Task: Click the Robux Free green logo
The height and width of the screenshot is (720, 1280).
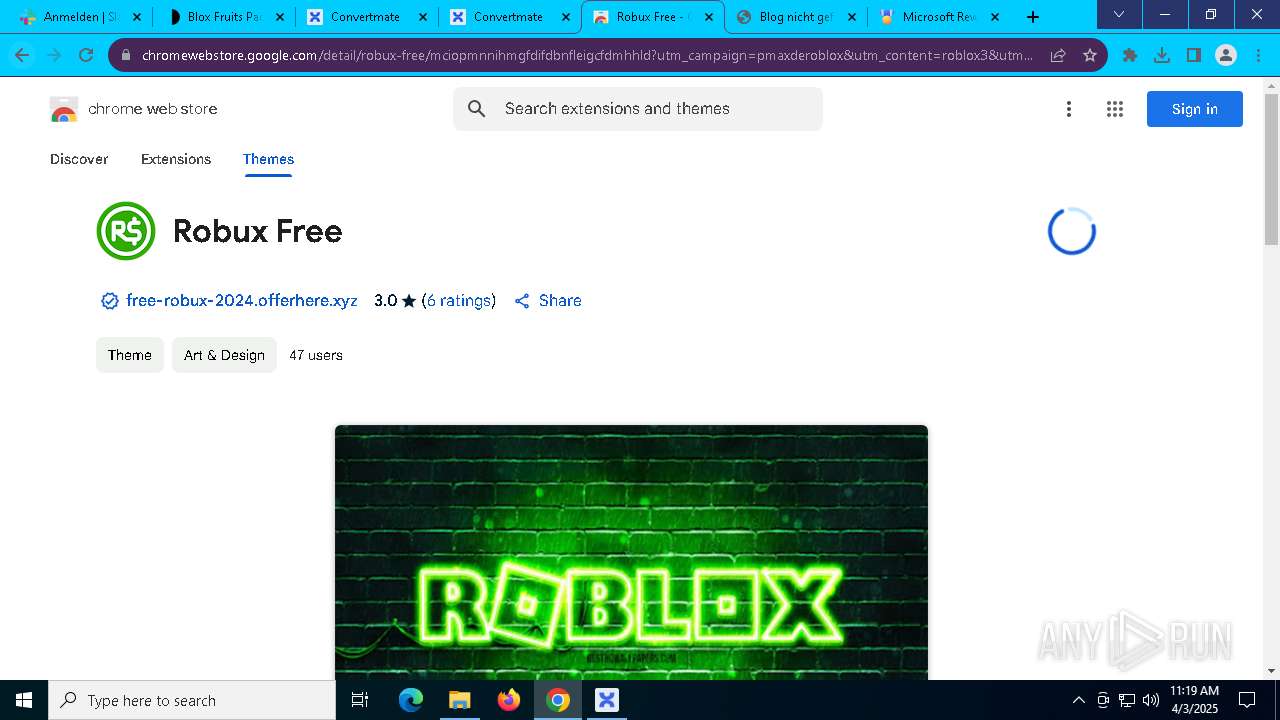Action: [x=126, y=231]
